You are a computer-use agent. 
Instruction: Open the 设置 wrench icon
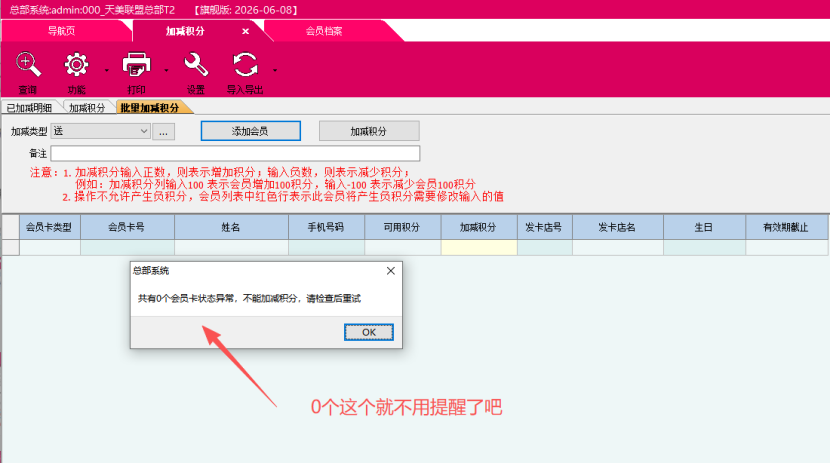click(x=196, y=65)
